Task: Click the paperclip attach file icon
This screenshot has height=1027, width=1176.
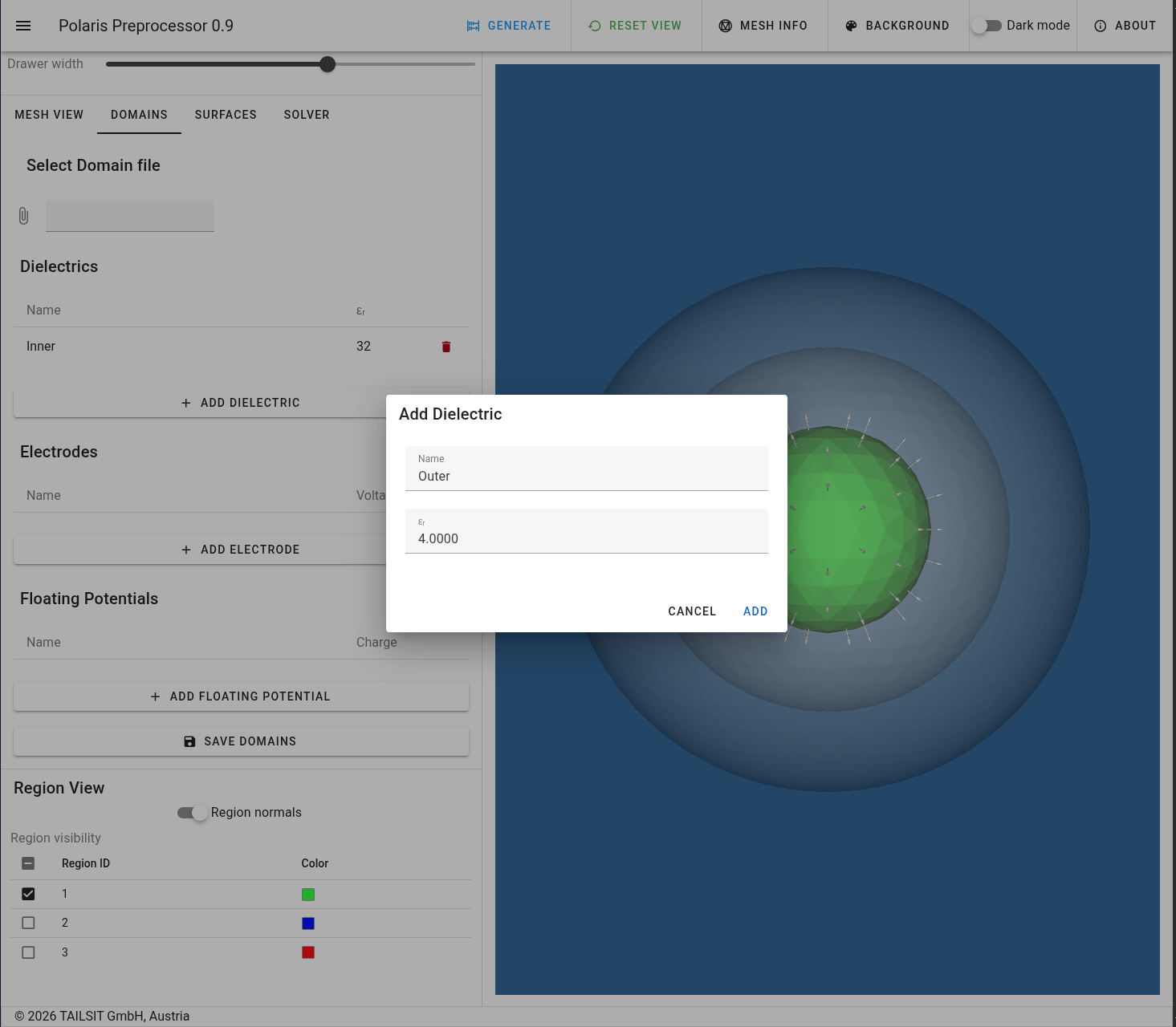Action: point(23,216)
